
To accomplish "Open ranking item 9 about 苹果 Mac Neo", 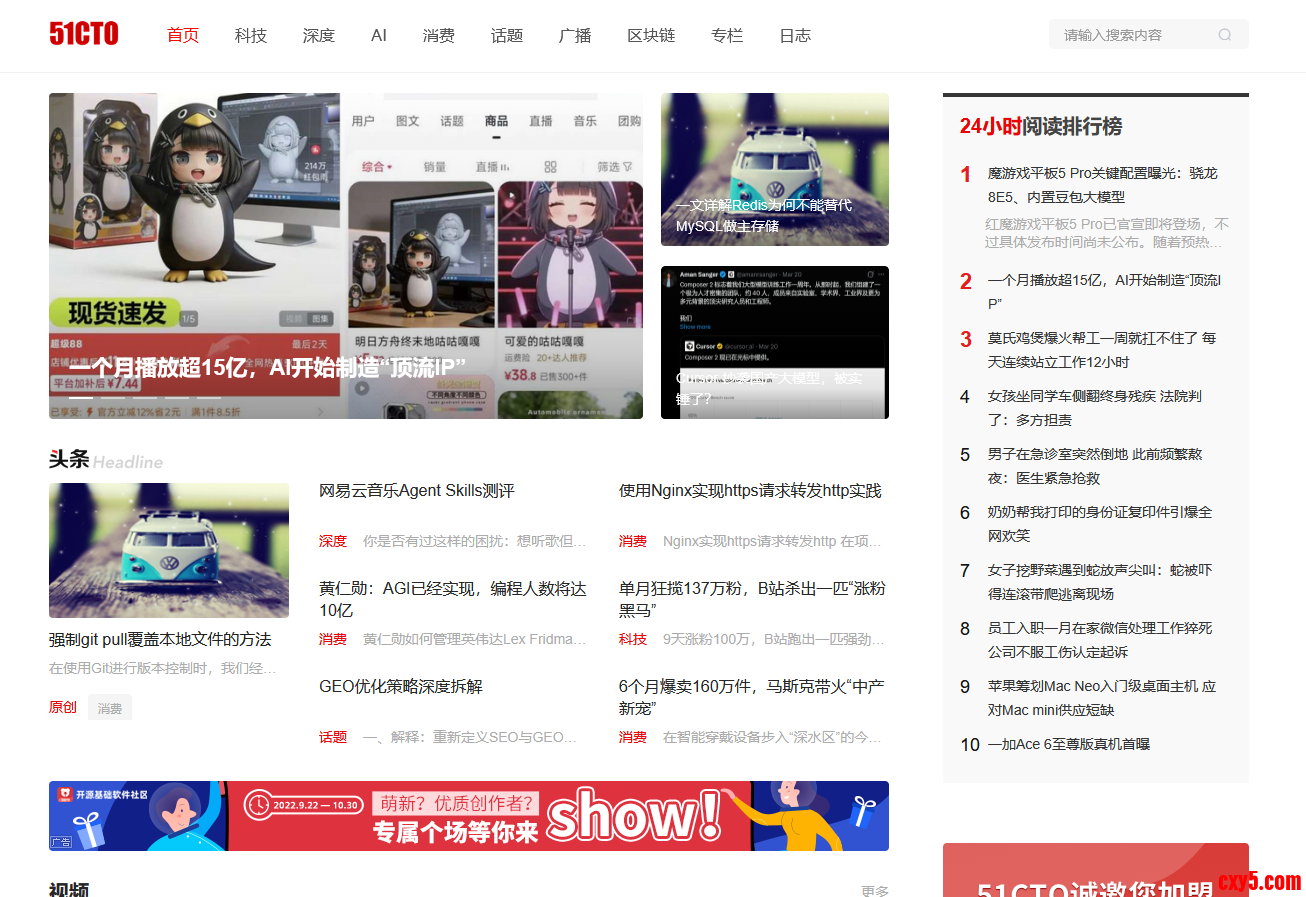I will 1101,698.
